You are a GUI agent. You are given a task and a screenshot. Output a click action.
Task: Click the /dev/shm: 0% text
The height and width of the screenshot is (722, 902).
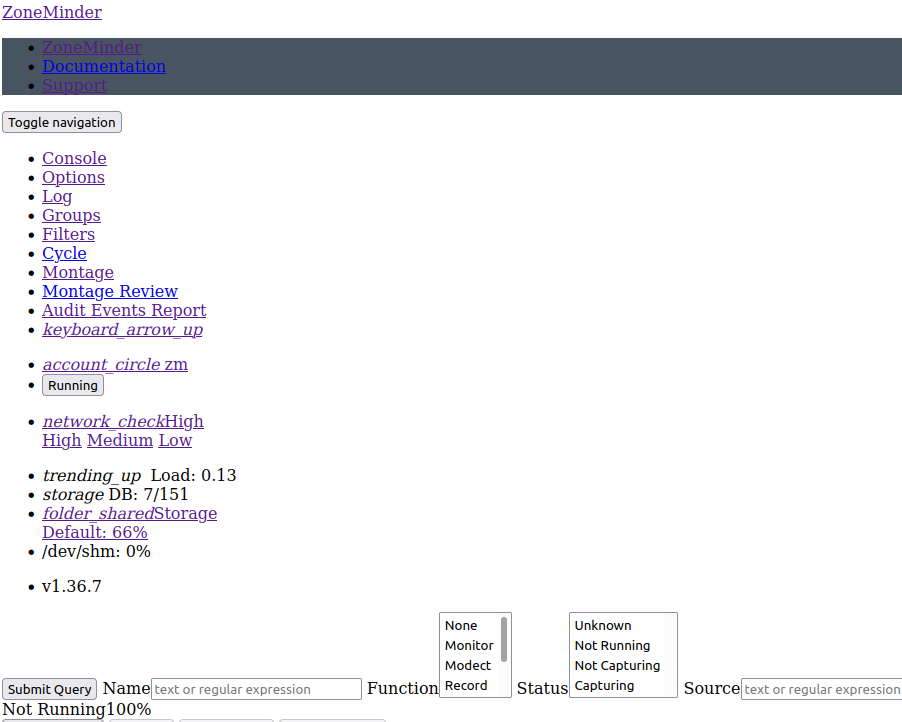click(x=96, y=551)
